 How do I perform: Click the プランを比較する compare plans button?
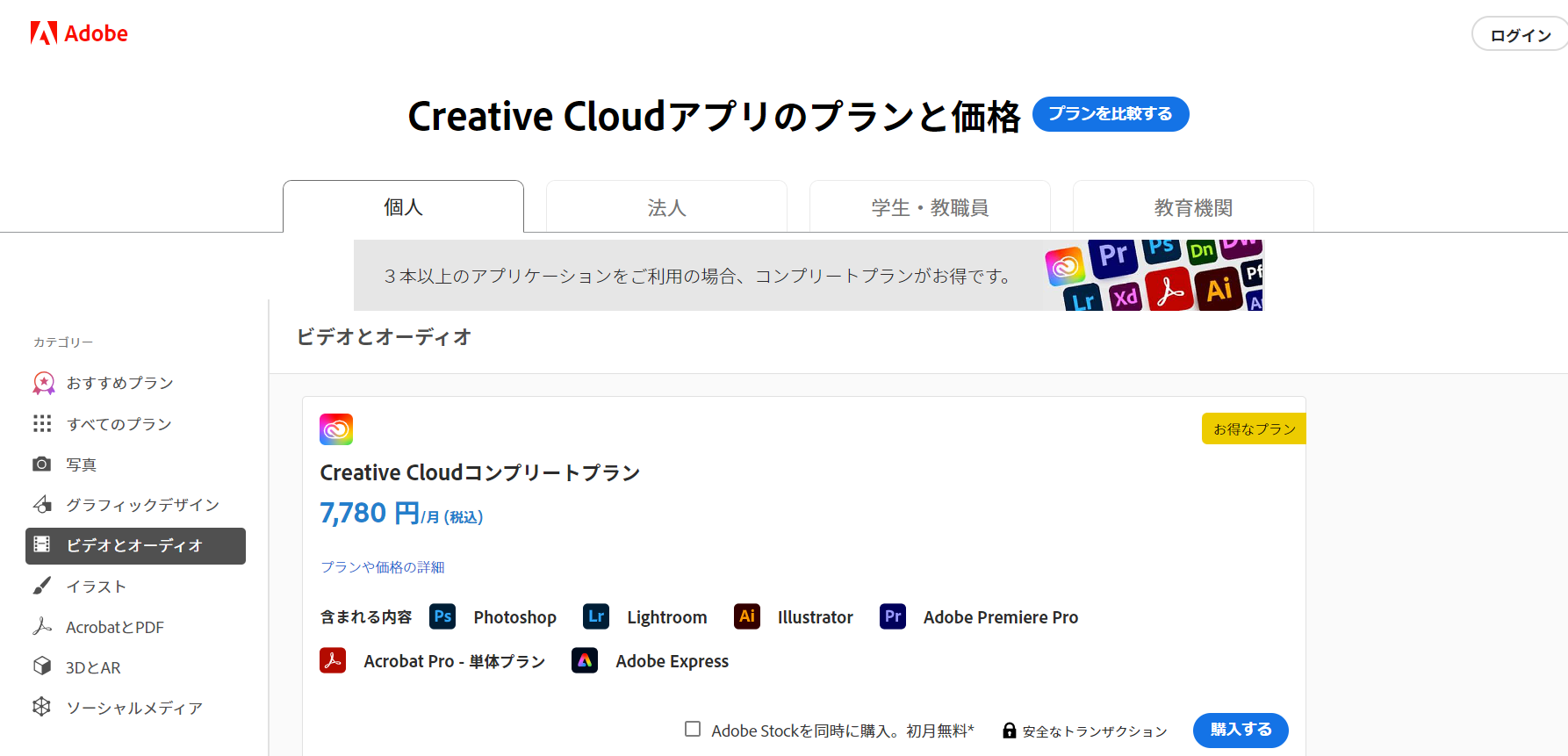point(1111,114)
